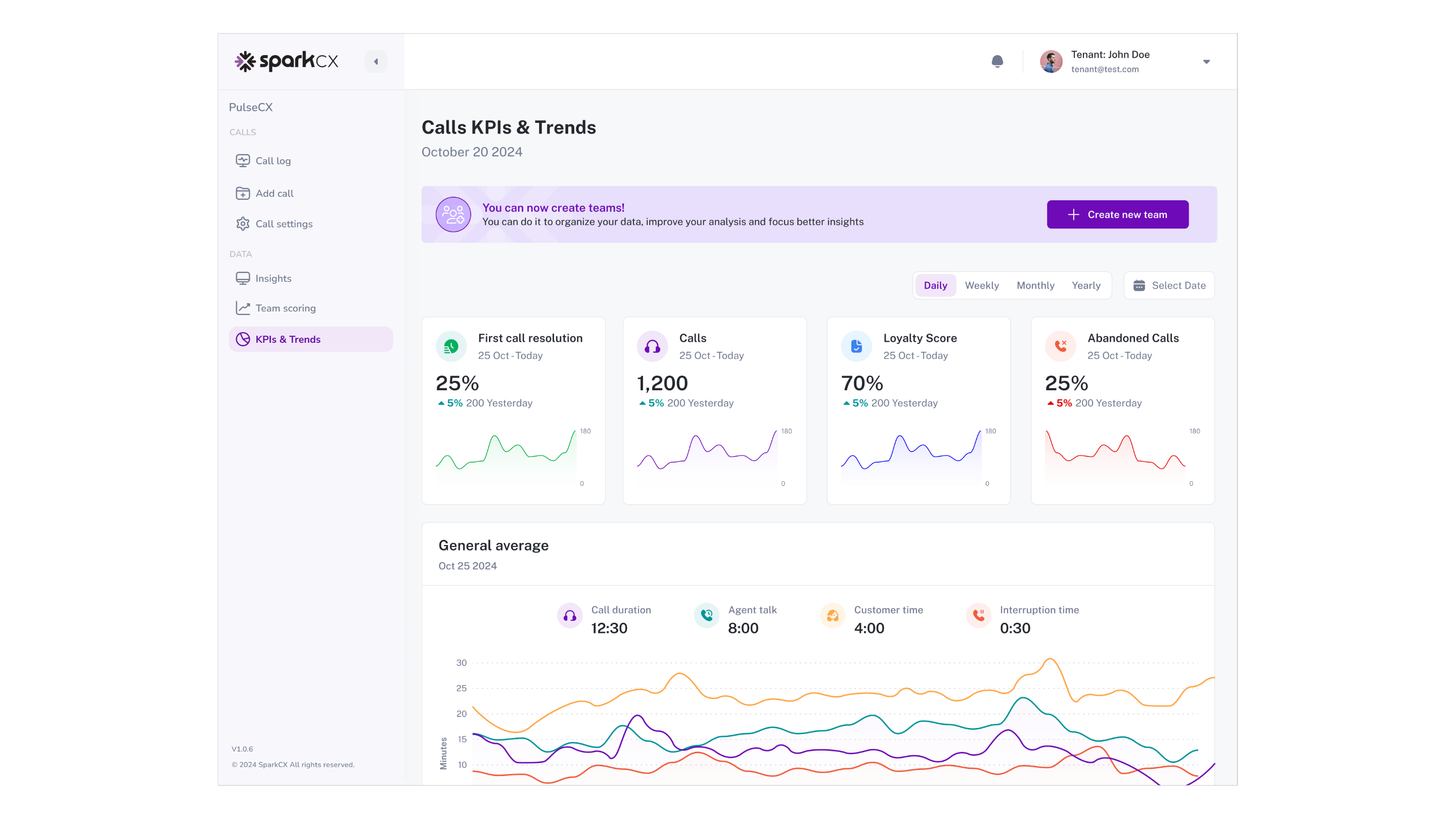Open the notifications bell
Image resolution: width=1456 pixels, height=819 pixels.
[997, 61]
